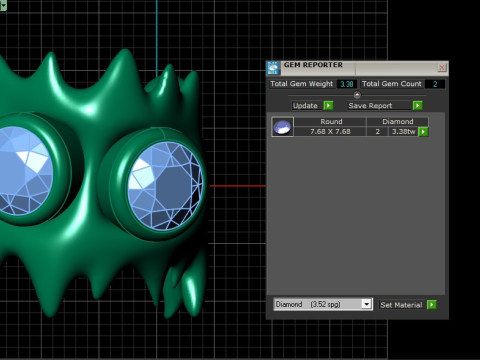Select the right round diamond in the viewport
The image size is (480, 360).
click(166, 186)
